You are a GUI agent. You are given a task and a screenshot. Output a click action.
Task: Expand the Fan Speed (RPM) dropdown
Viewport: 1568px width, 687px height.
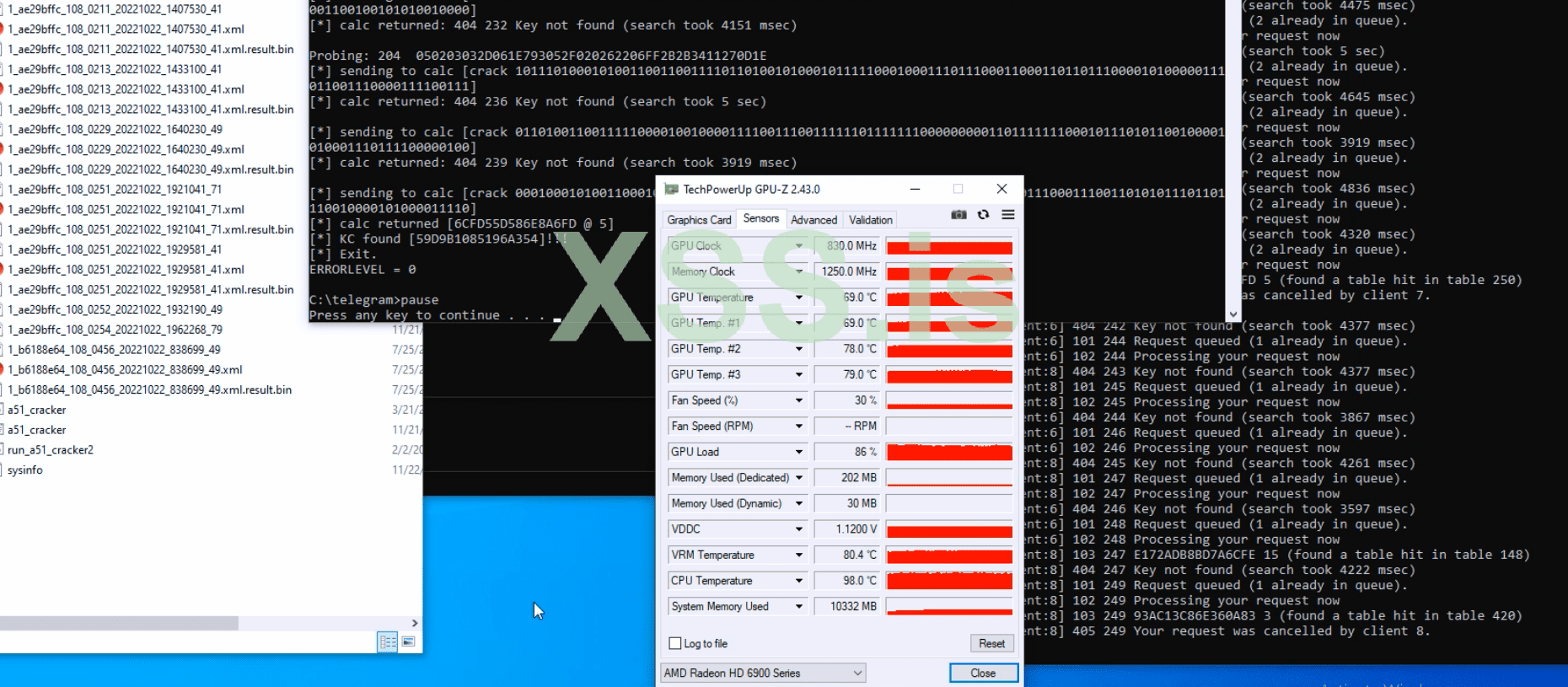(799, 427)
